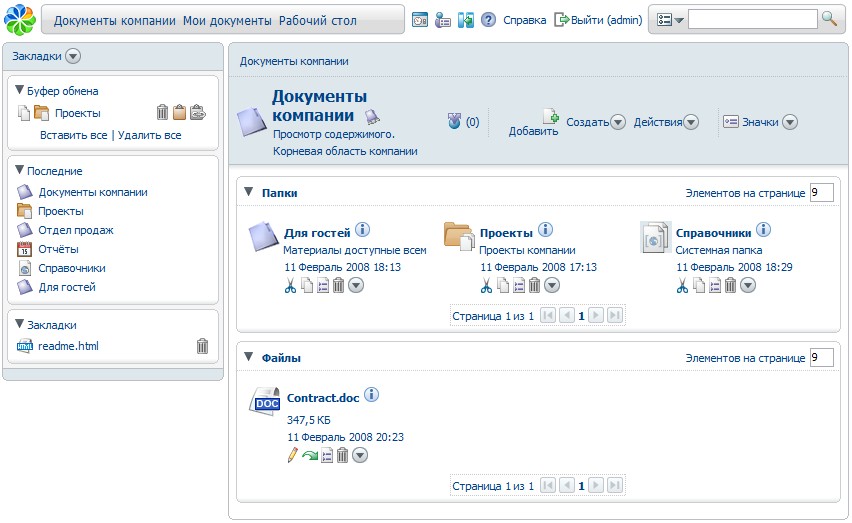The height and width of the screenshot is (523, 852).
Task: Click Добавить content button
Action: pos(534,122)
